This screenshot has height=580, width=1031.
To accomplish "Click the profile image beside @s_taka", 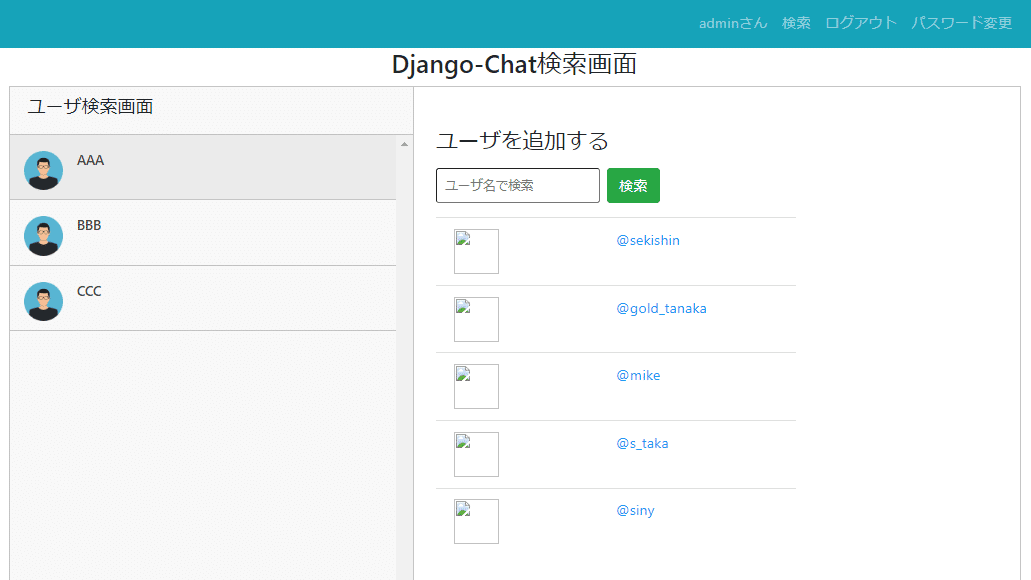I will click(x=476, y=454).
